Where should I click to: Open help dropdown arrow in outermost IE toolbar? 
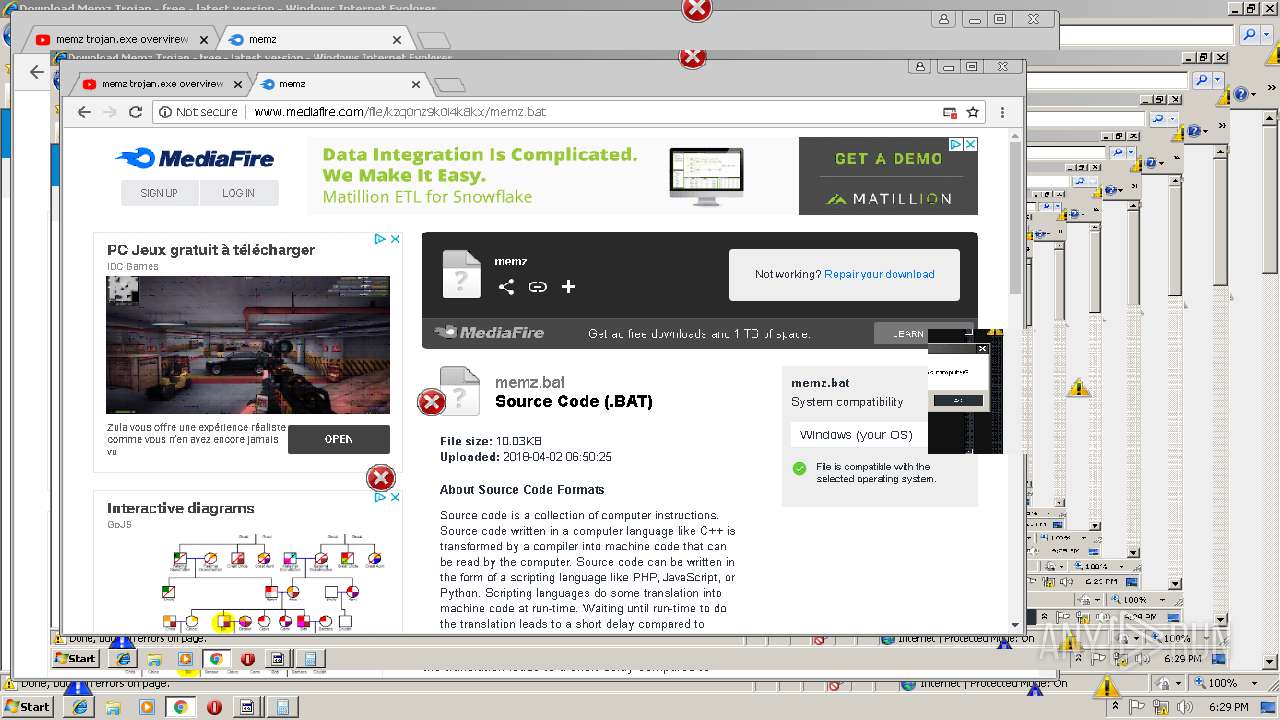coord(1253,94)
